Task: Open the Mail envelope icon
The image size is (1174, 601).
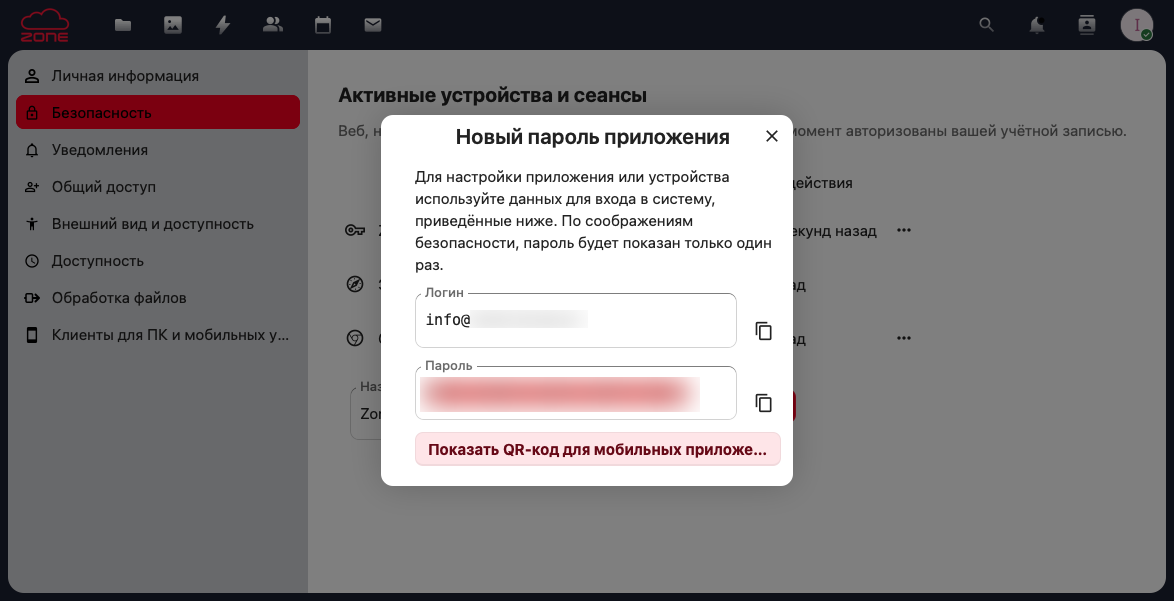Action: [373, 25]
